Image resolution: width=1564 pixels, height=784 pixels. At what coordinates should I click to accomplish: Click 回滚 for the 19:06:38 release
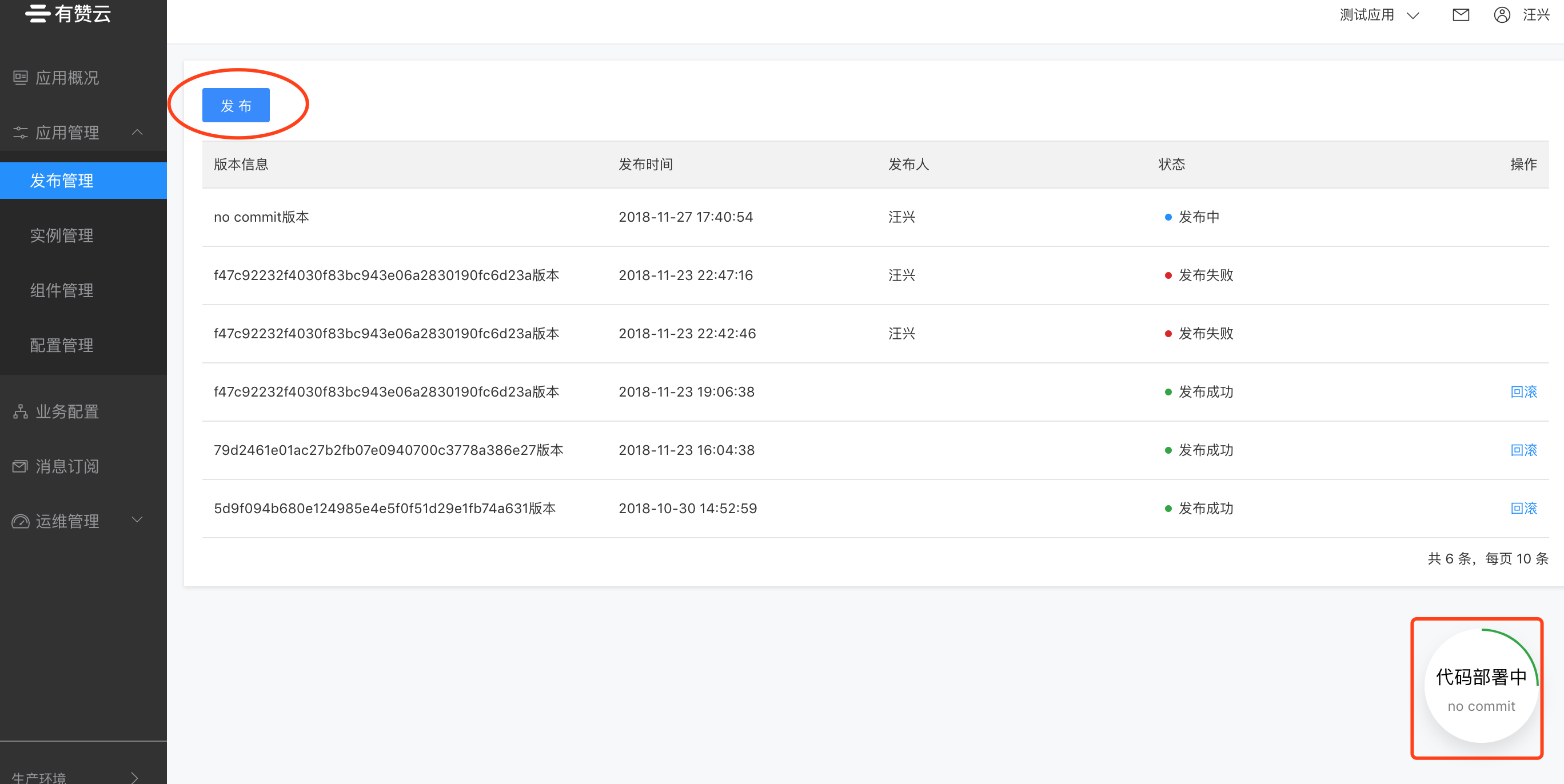(1524, 392)
